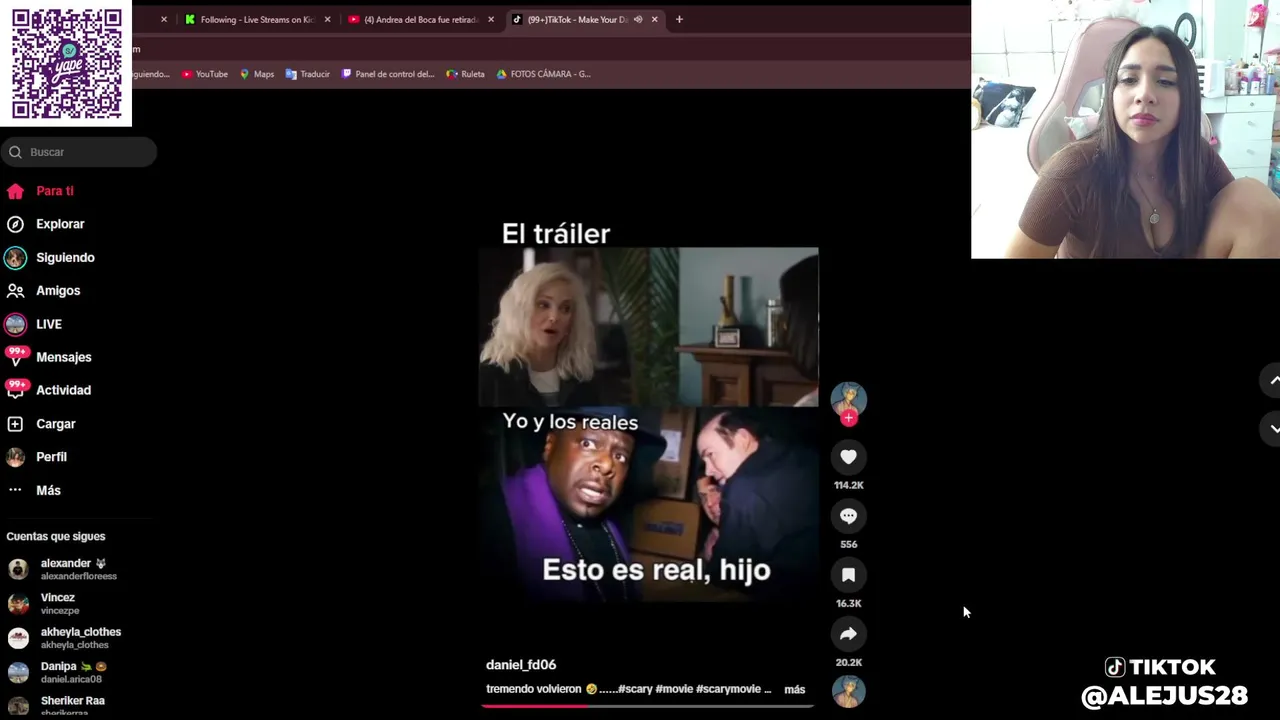Open FOTOS CÁMARA bookmark

(543, 74)
